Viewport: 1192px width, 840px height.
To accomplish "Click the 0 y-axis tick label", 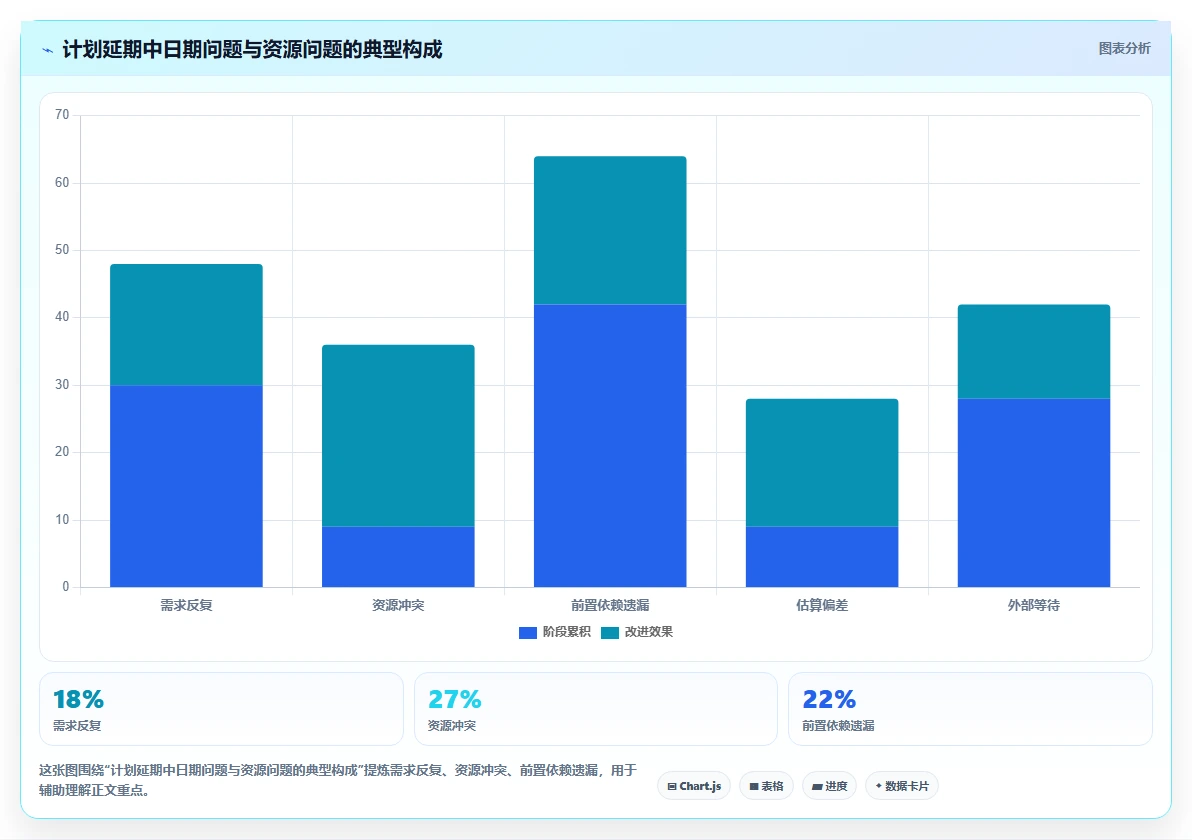I will pos(66,587).
